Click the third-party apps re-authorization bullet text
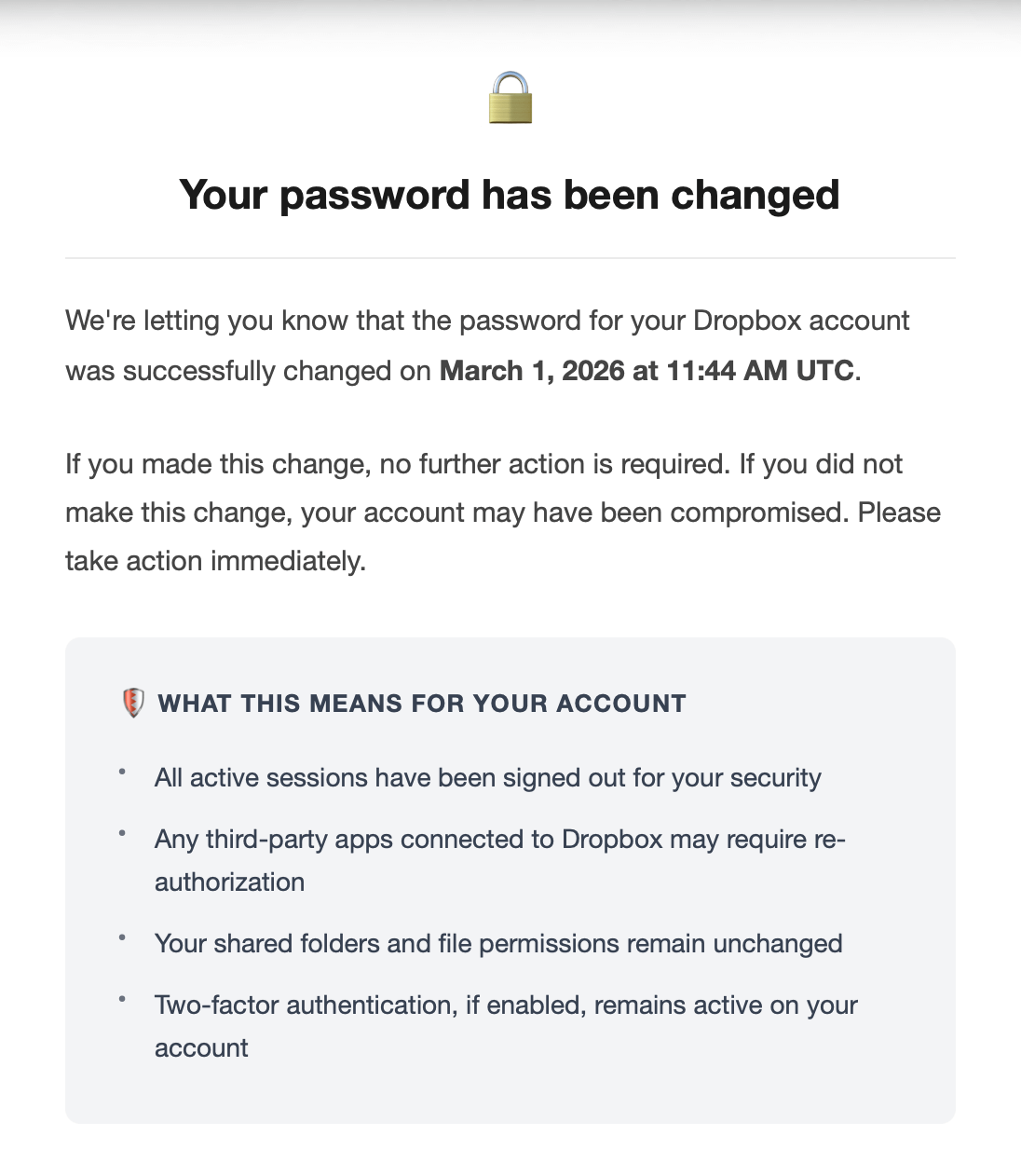The width and height of the screenshot is (1021, 1176). tap(500, 860)
